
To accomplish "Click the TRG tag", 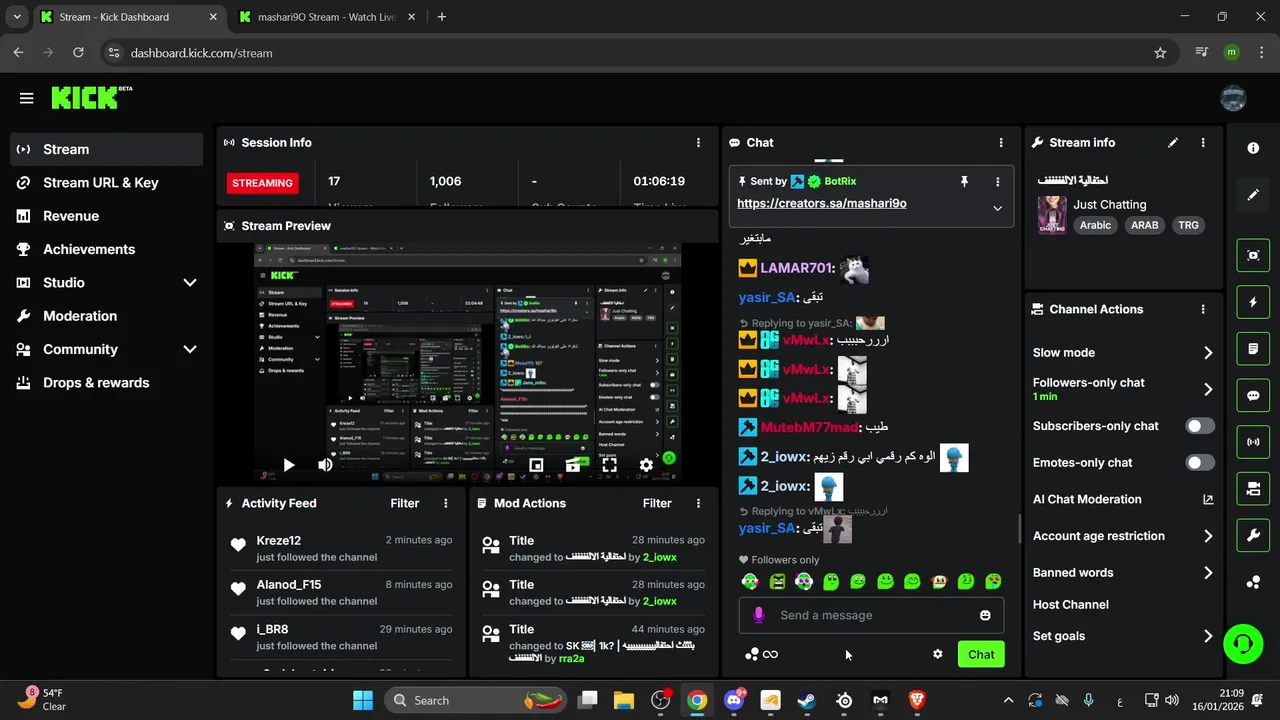I will point(1188,225).
